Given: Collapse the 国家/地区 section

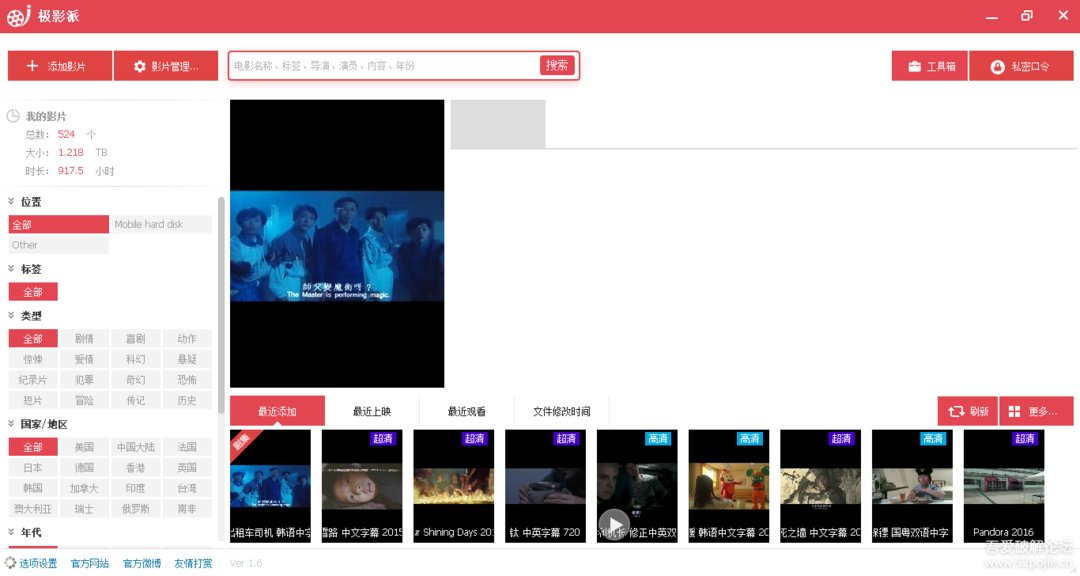Looking at the screenshot, I should click(11, 424).
